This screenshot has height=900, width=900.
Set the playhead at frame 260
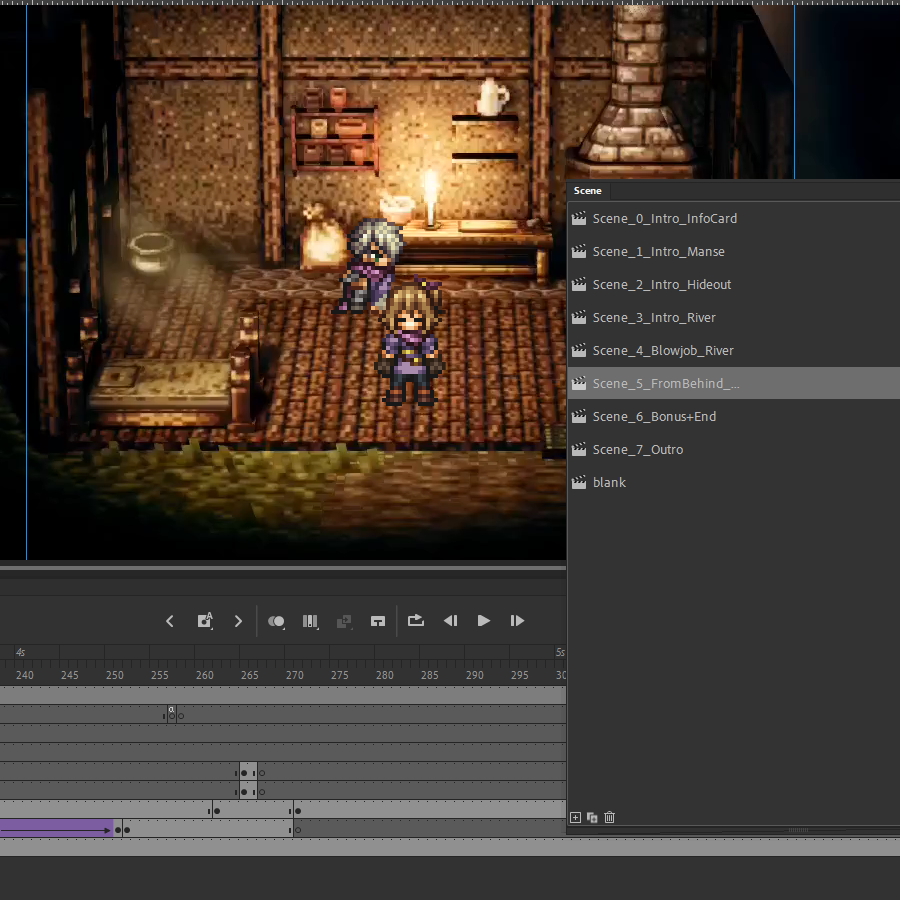[x=204, y=675]
